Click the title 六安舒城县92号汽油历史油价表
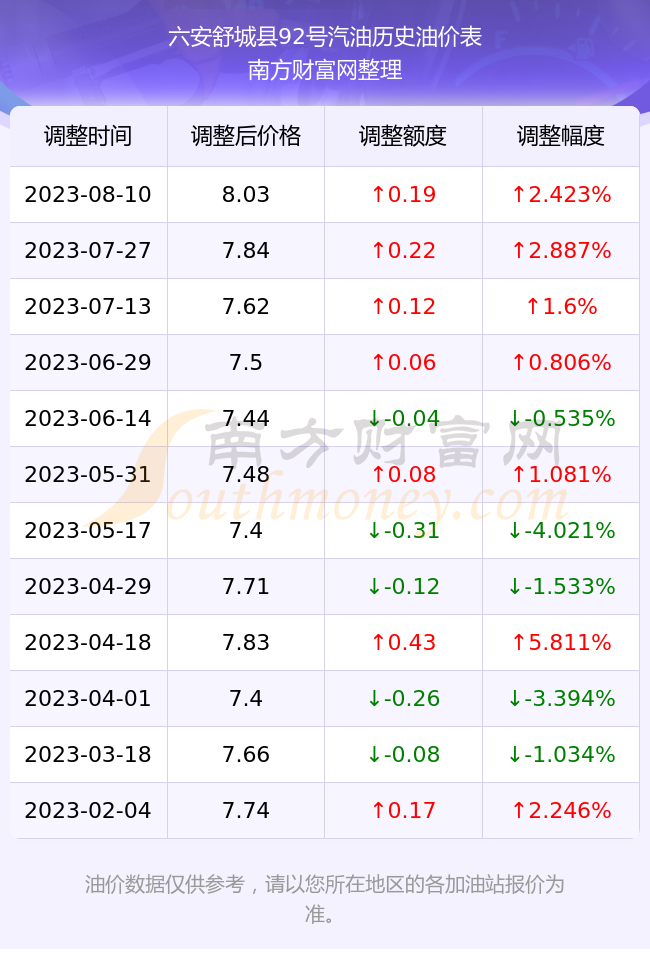Screen dimensions: 650x980 [x=325, y=37]
